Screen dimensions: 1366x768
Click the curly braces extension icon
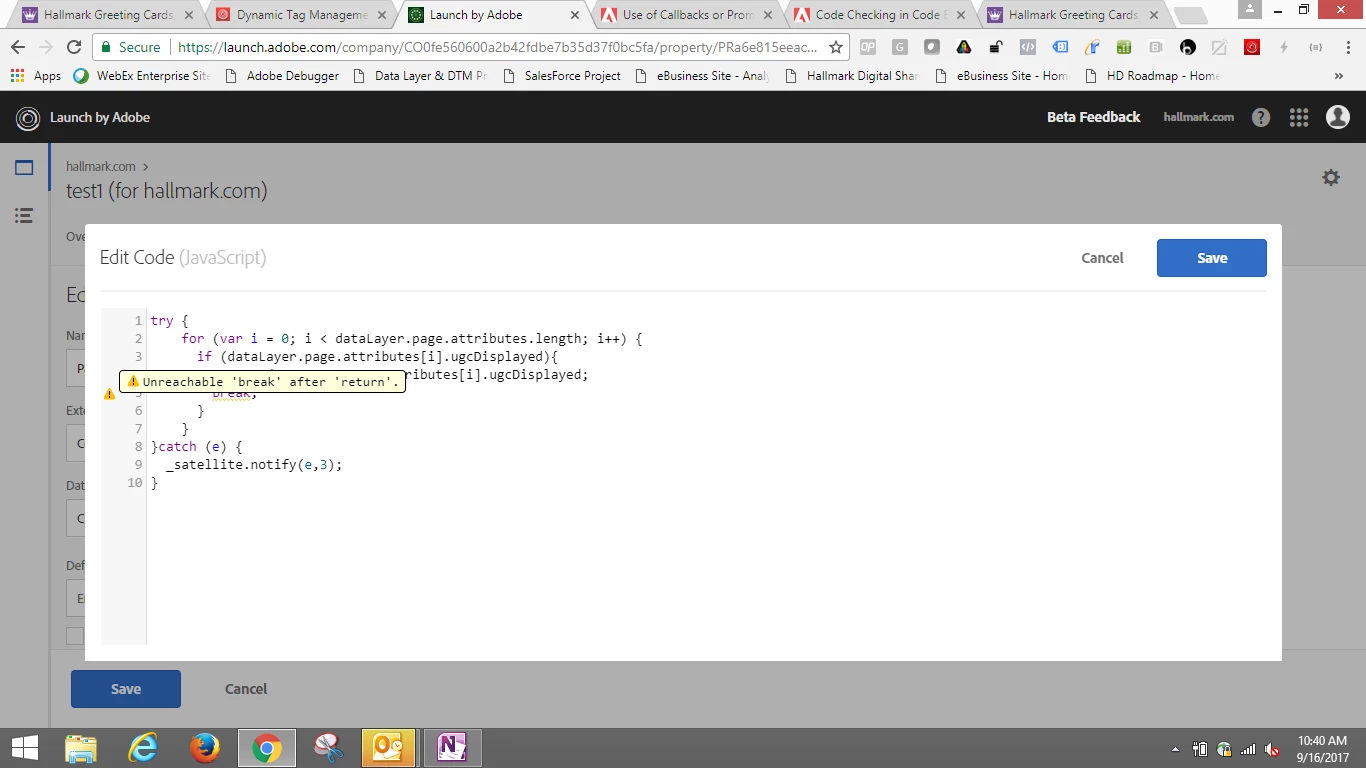point(1316,47)
